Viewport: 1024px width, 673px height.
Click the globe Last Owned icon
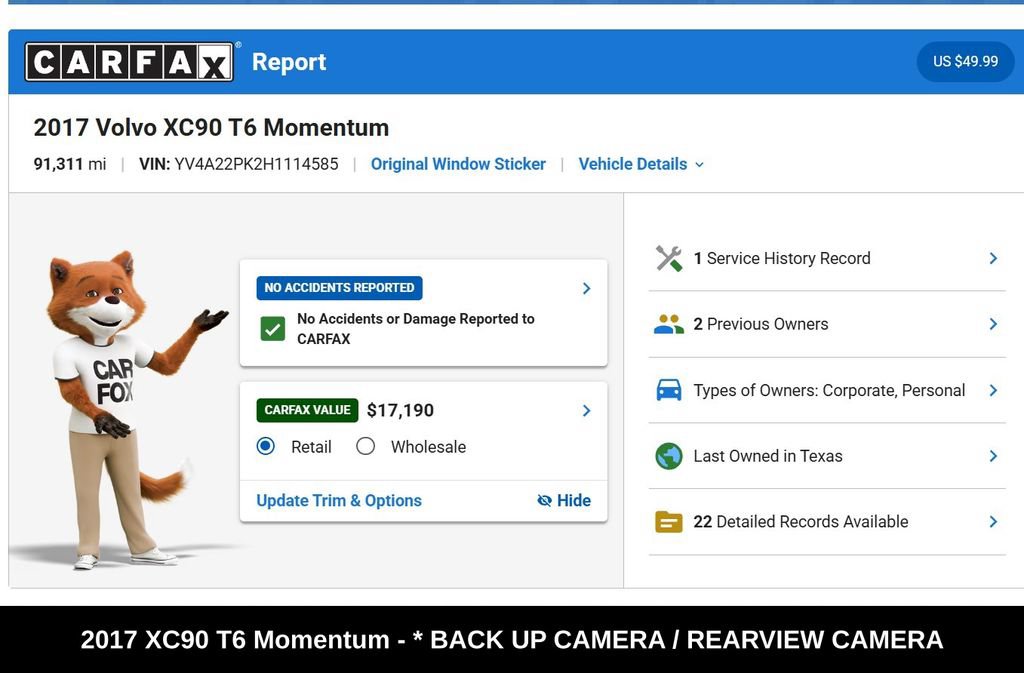click(669, 456)
